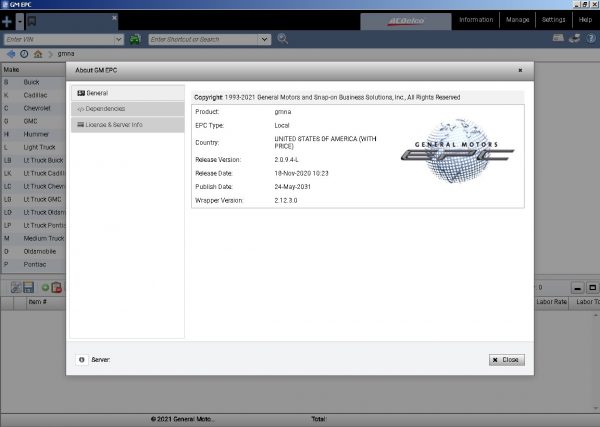Expand the shortcut search dropdown arrow
Image resolution: width=600 pixels, height=427 pixels.
264,39
